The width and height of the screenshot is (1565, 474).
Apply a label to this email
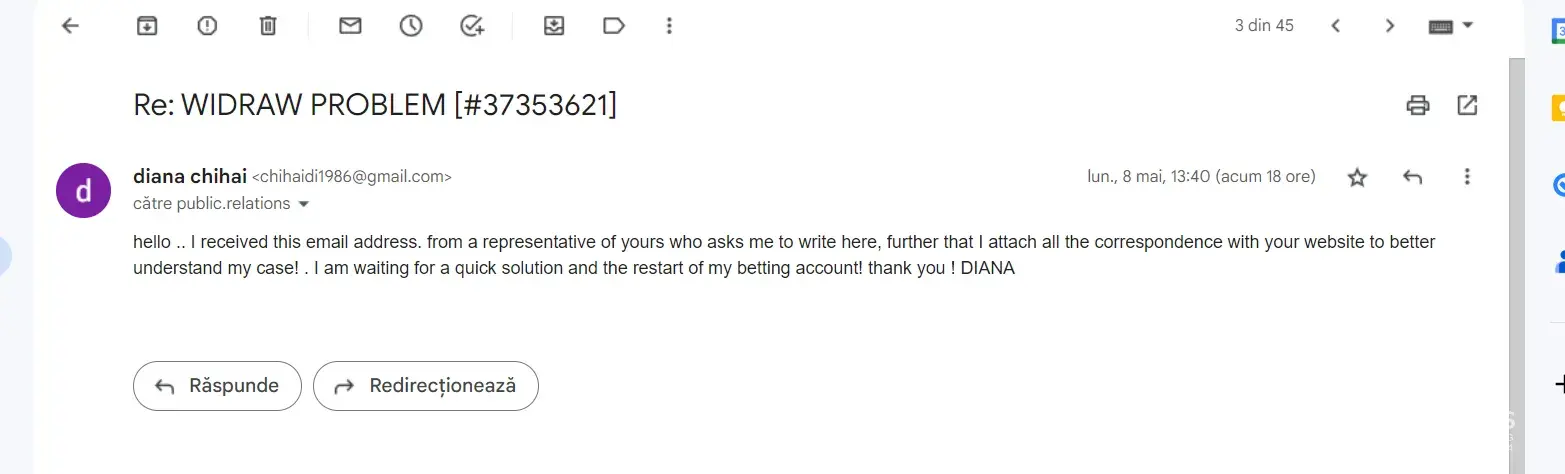pos(614,26)
